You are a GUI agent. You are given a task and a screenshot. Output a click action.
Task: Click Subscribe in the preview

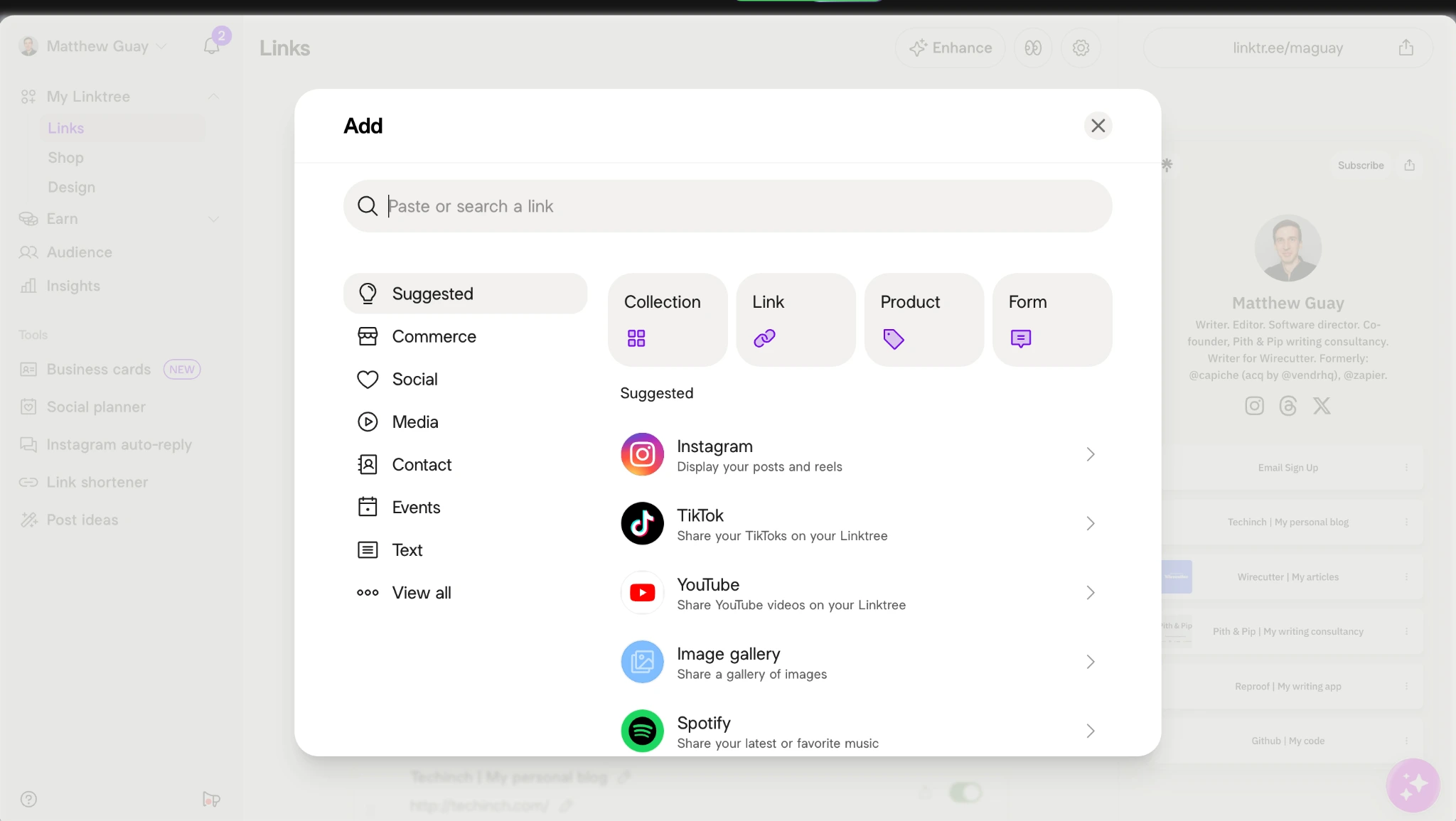pyautogui.click(x=1361, y=165)
